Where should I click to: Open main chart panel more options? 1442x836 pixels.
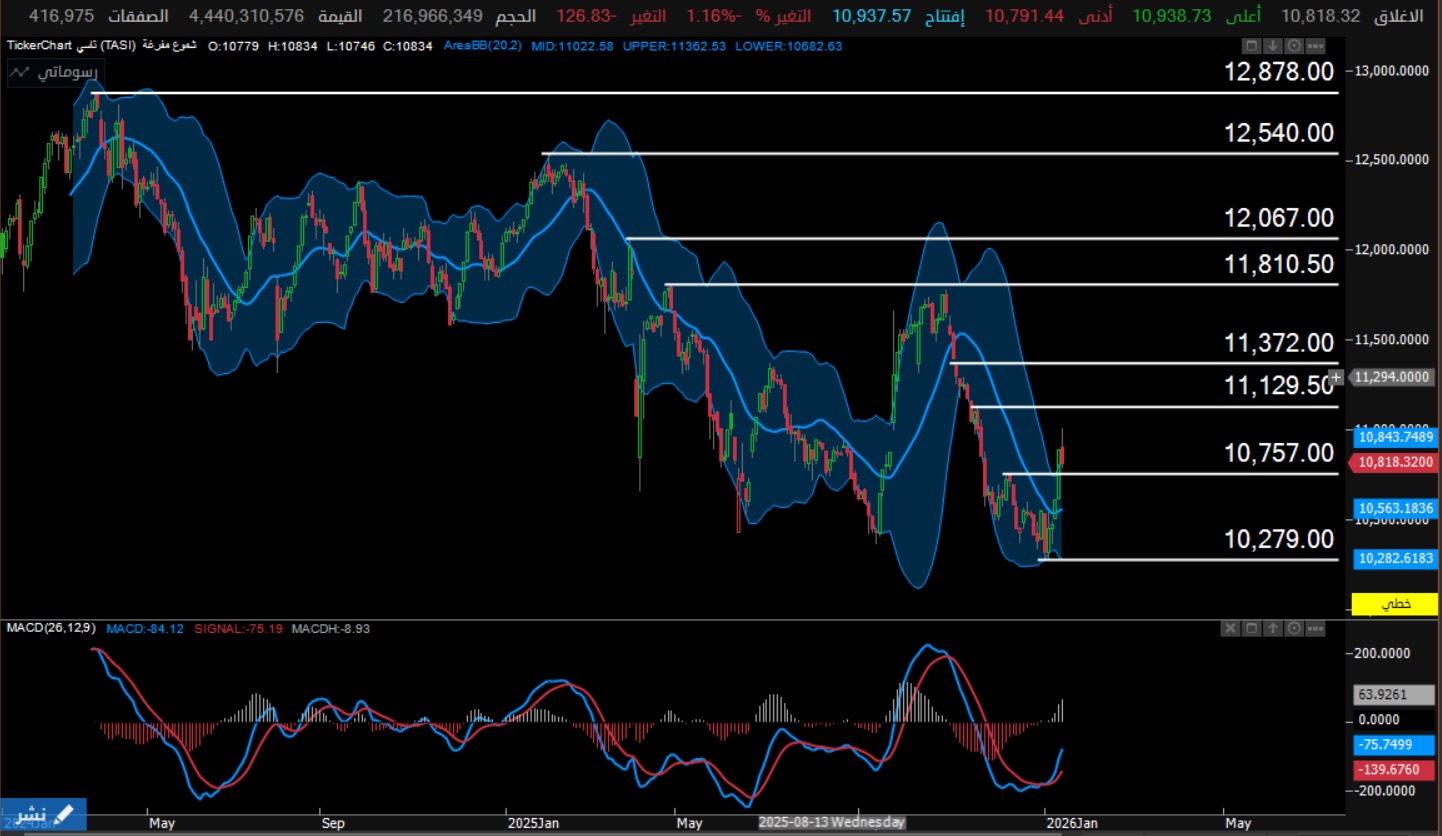(1317, 46)
